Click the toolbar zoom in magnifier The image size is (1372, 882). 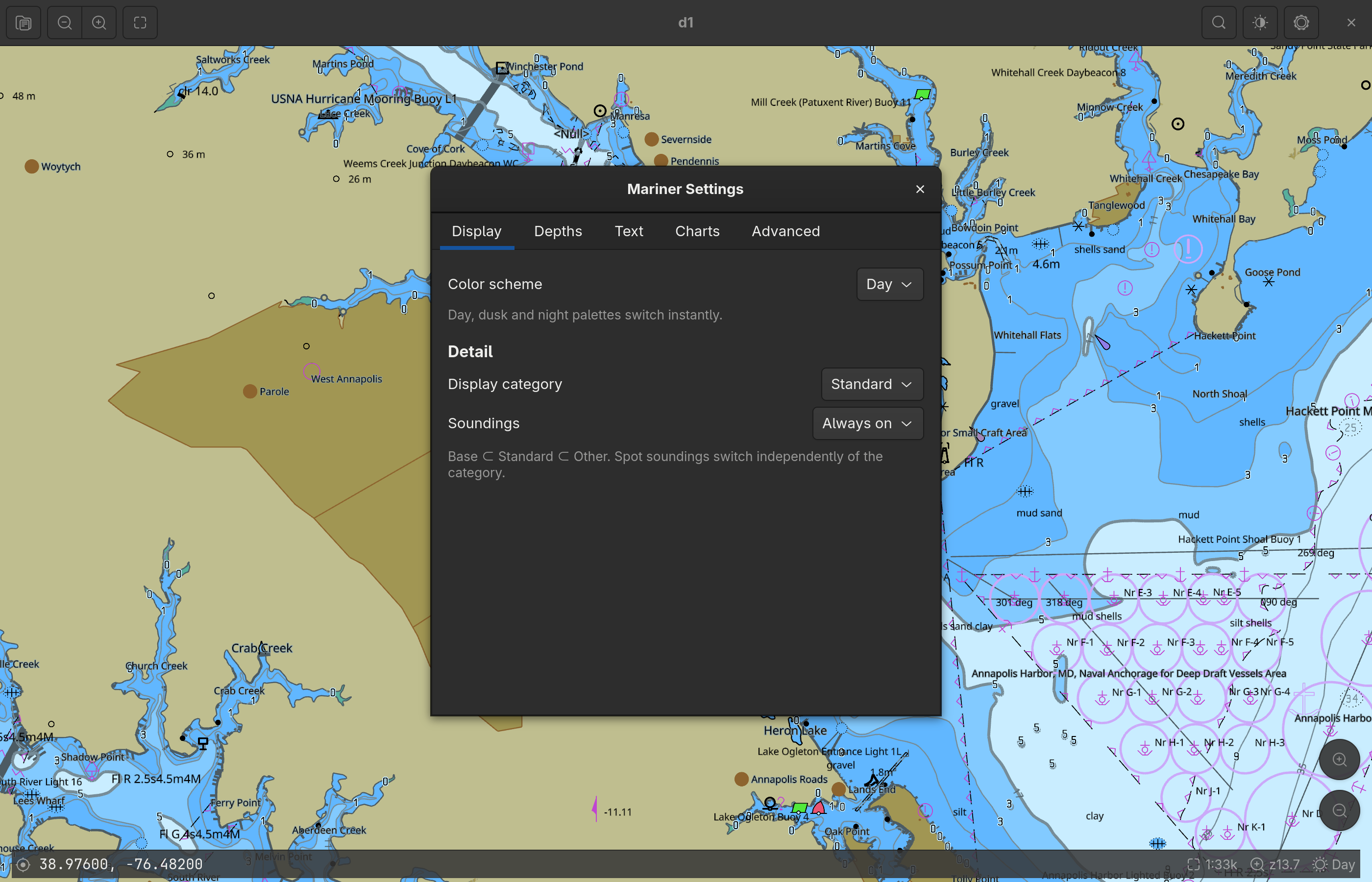pyautogui.click(x=99, y=23)
